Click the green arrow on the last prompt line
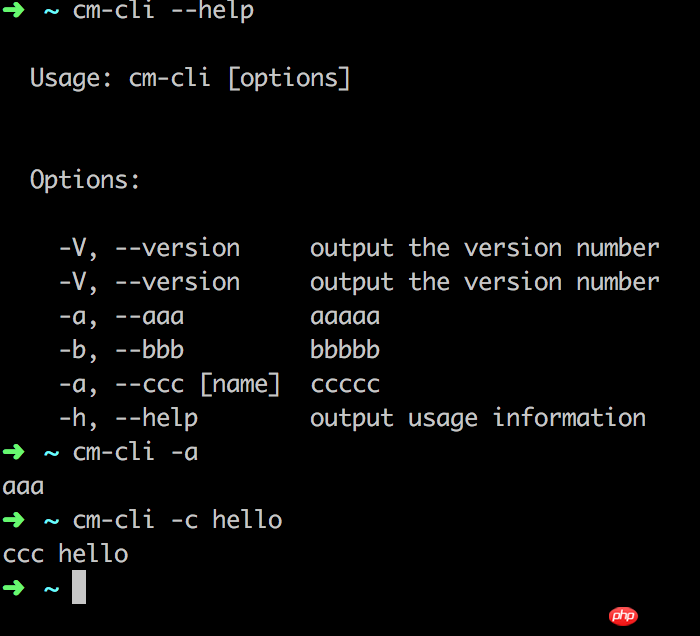The width and height of the screenshot is (700, 636). [13, 588]
